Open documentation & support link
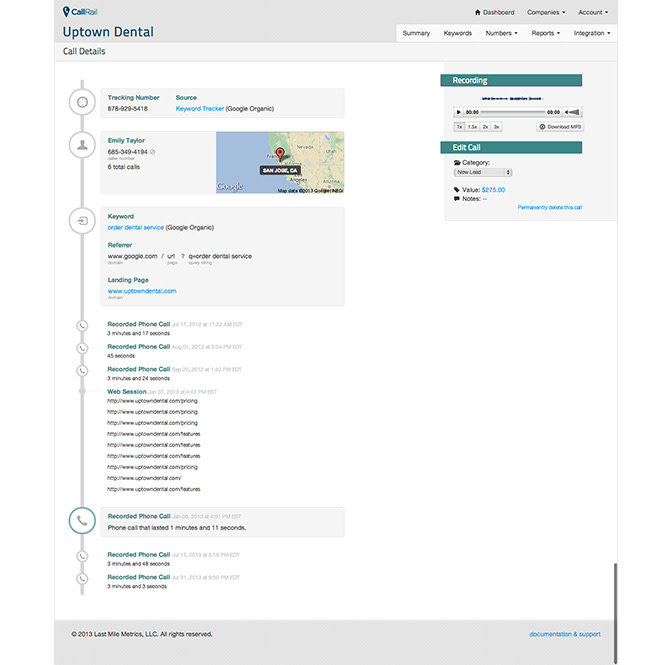The image size is (665, 665). [565, 634]
